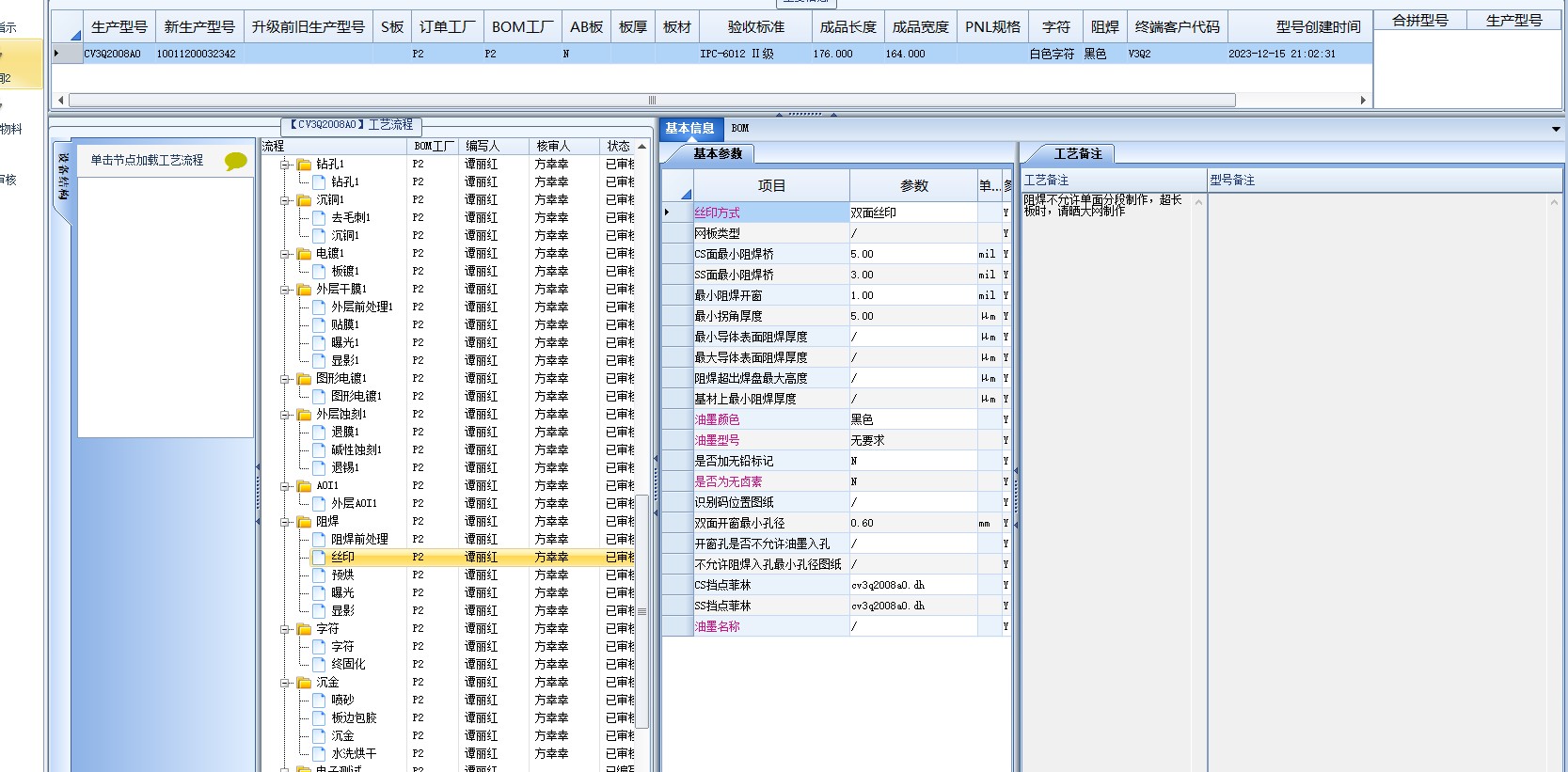Select the 水洗烘干 tree step
Image resolution: width=1568 pixels, height=772 pixels.
pos(354,753)
